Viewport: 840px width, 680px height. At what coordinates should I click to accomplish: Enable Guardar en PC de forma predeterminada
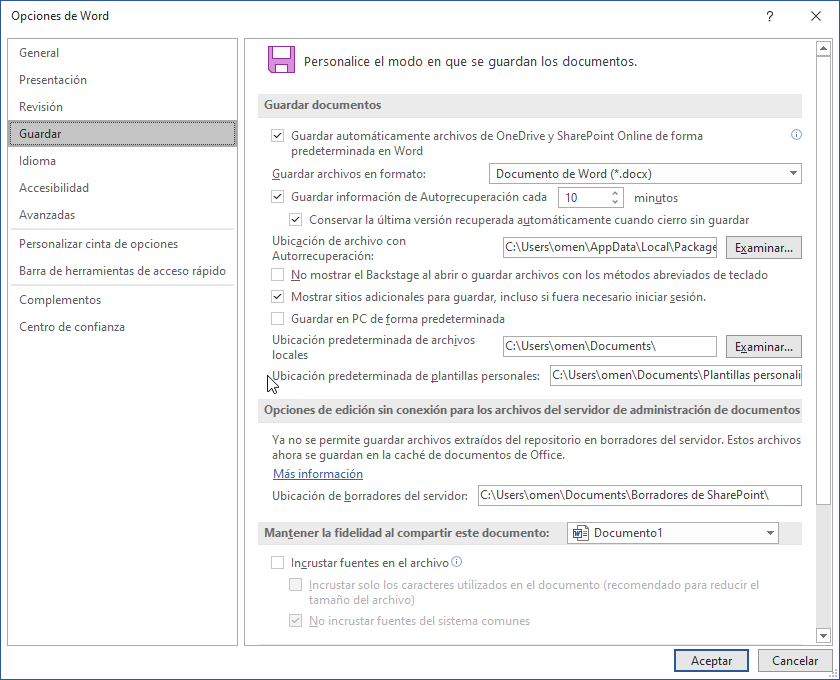[x=277, y=319]
